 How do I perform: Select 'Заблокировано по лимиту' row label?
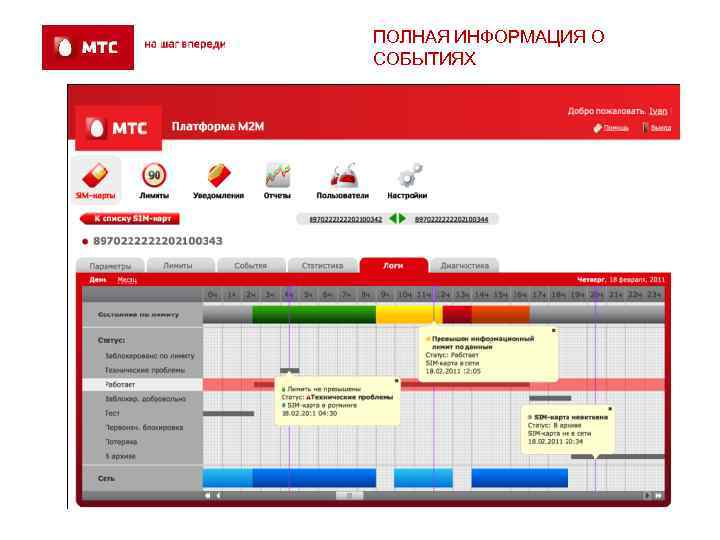(150, 356)
